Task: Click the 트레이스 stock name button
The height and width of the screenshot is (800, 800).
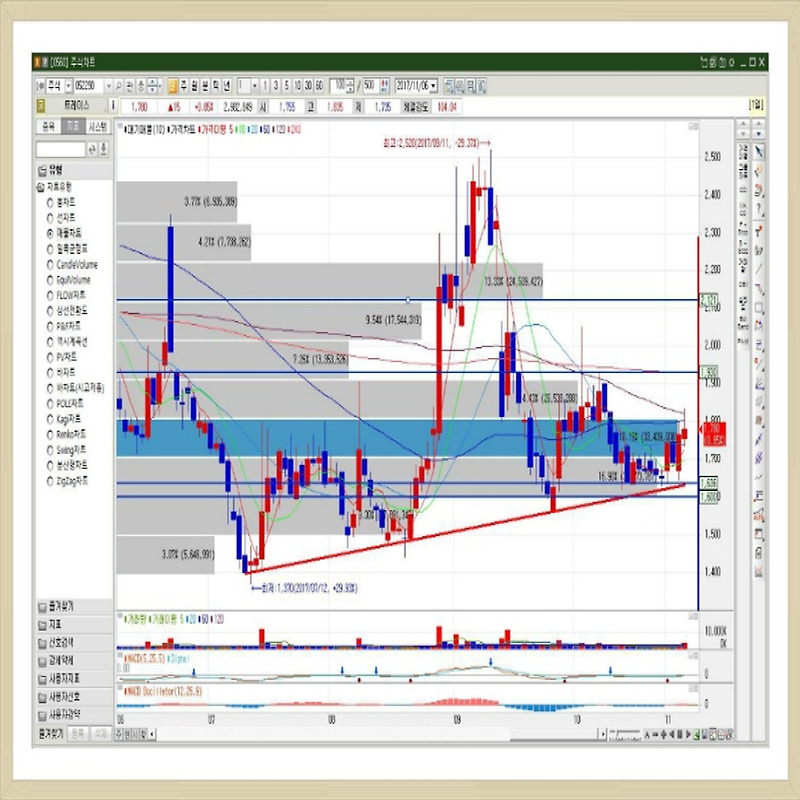Action: click(77, 106)
